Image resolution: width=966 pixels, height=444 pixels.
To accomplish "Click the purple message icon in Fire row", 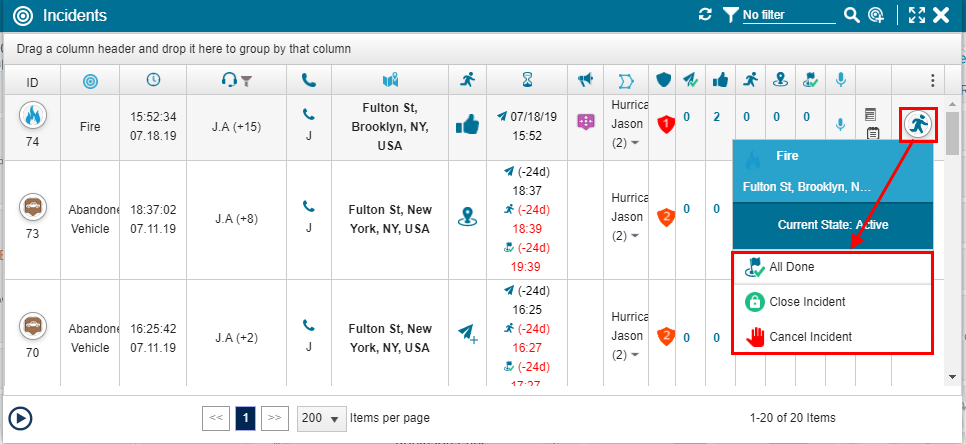I will 586,121.
